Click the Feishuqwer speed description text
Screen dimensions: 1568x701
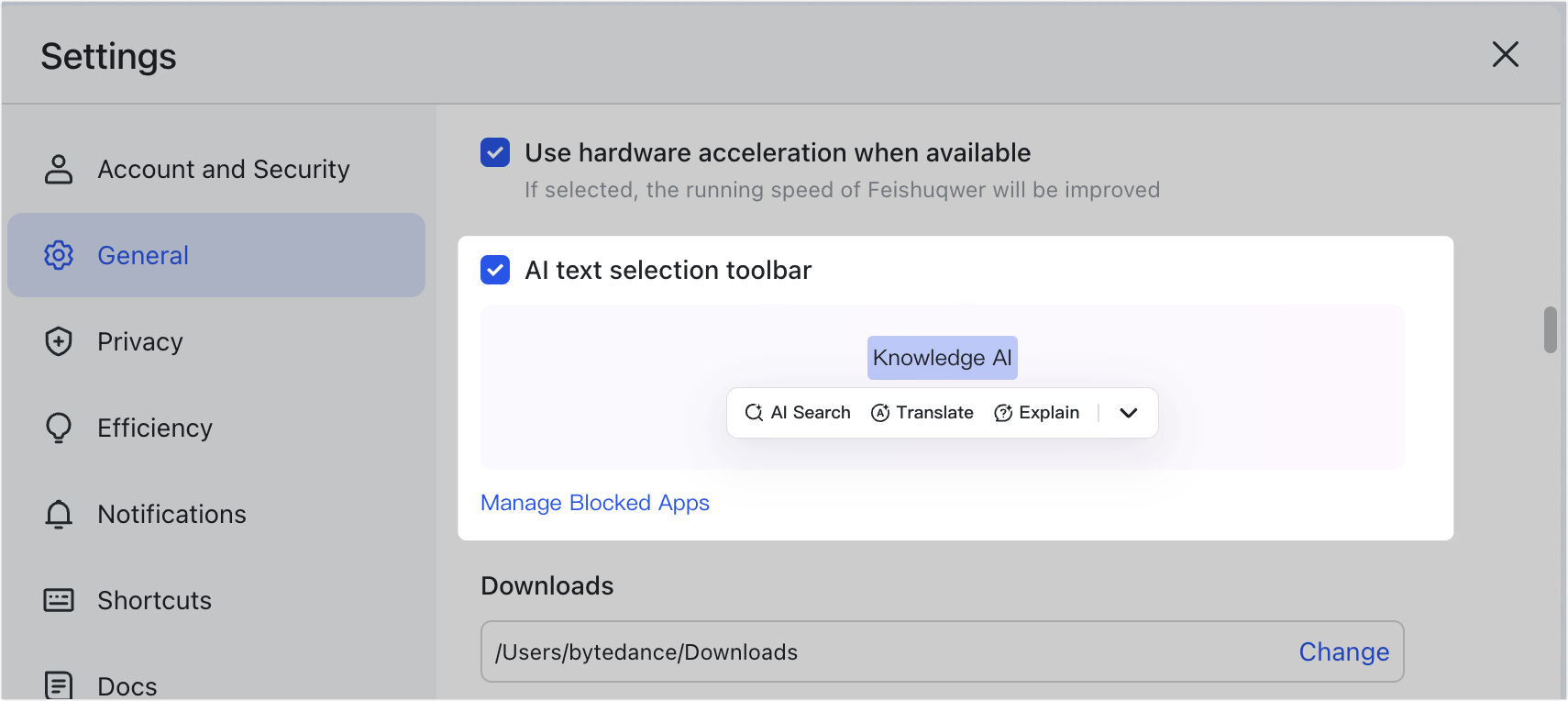pyautogui.click(x=842, y=190)
